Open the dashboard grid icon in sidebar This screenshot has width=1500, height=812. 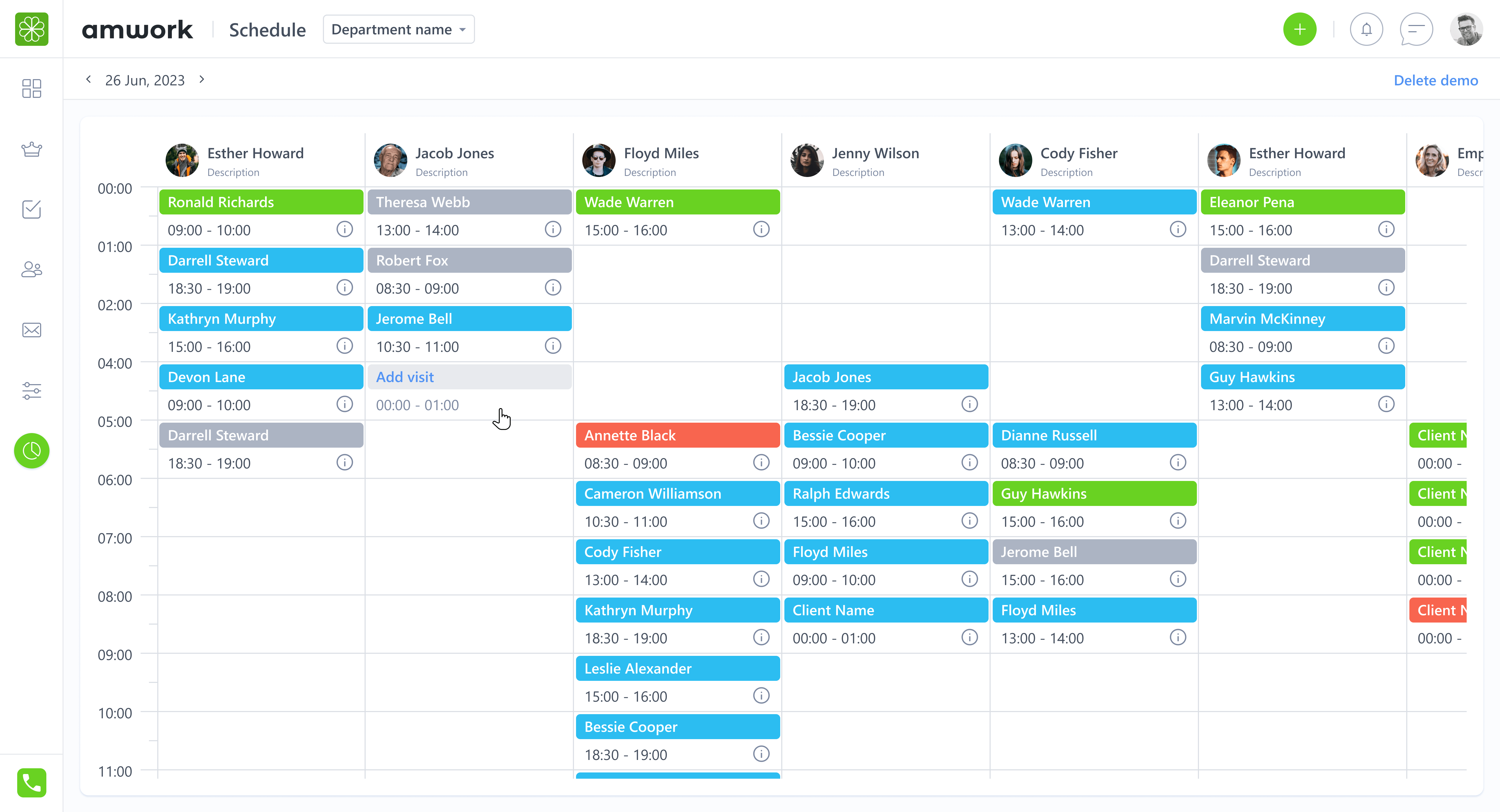[x=32, y=88]
